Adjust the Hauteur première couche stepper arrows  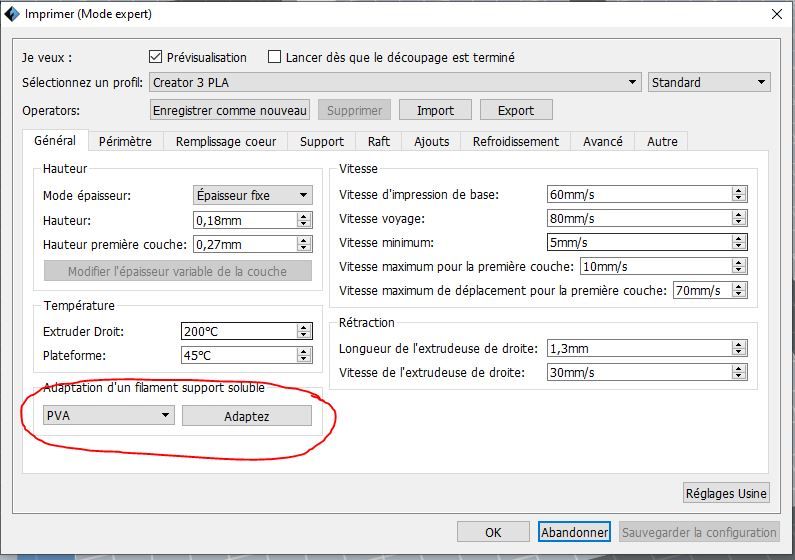pos(304,244)
